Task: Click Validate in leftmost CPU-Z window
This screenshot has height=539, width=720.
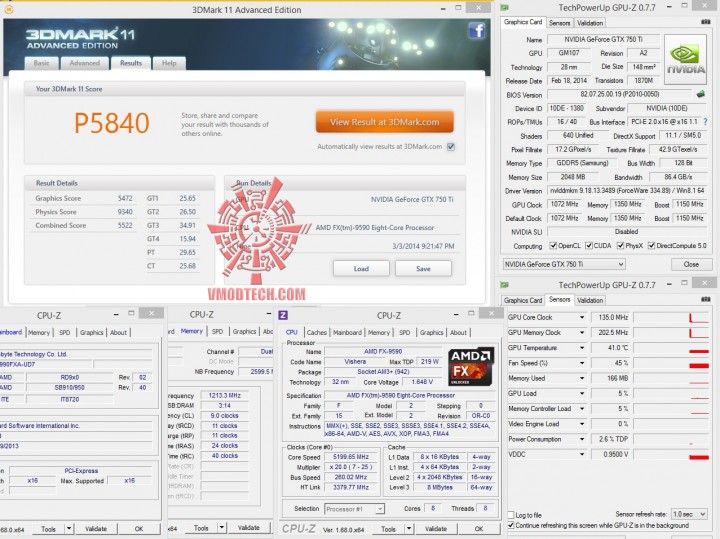Action: tap(96, 529)
